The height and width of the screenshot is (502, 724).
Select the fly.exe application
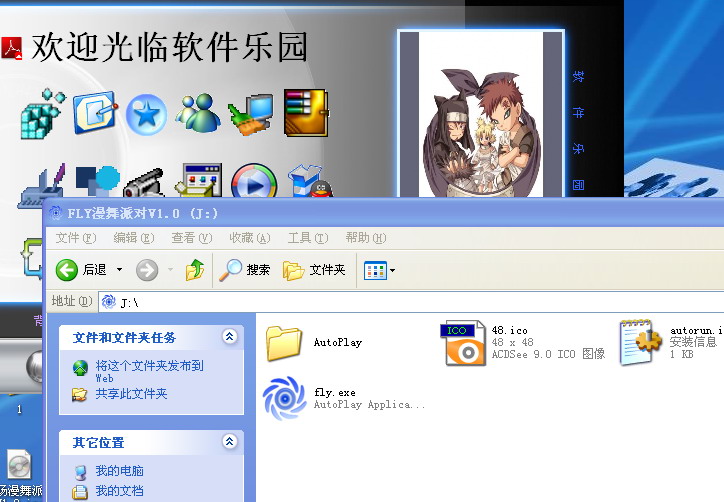click(344, 398)
